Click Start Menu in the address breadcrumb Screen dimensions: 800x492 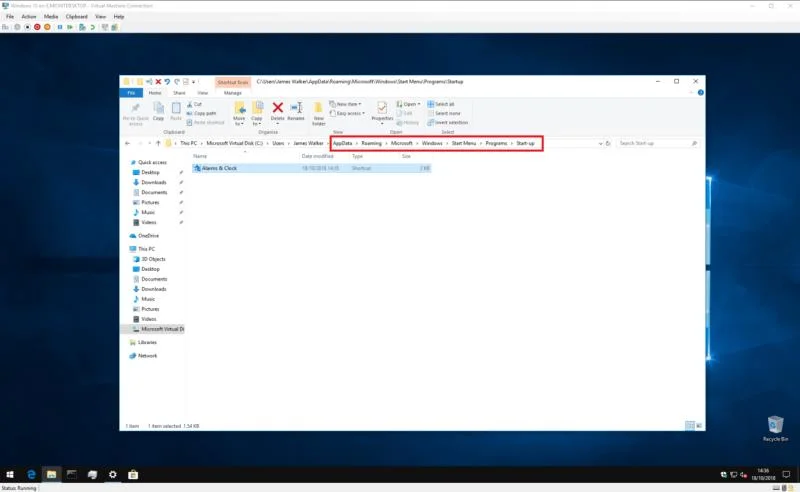[x=464, y=143]
